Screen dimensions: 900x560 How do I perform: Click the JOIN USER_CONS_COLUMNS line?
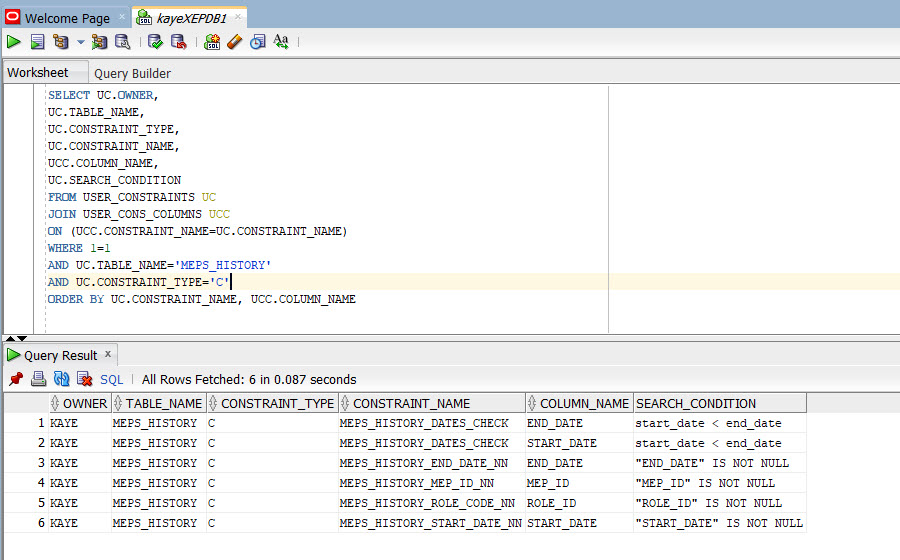[138, 214]
